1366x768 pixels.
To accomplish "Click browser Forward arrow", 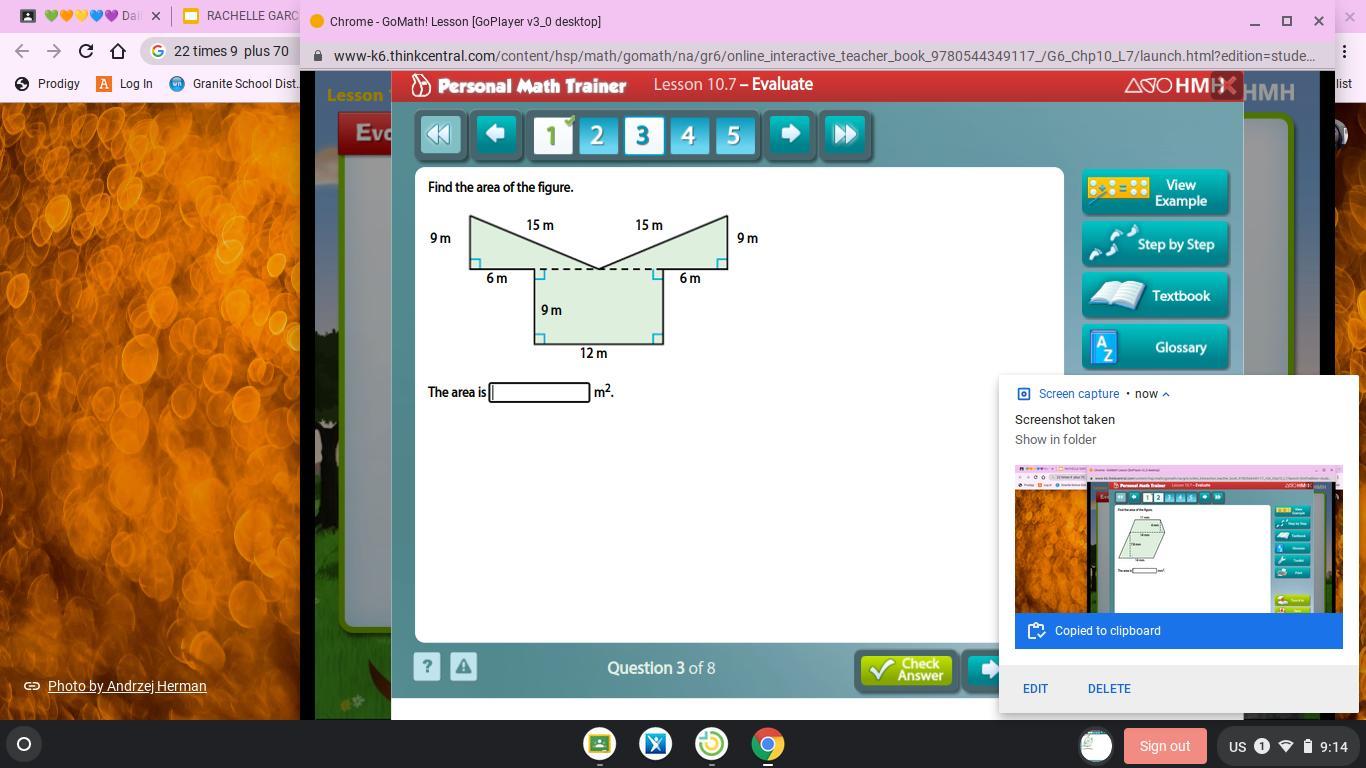I will click(54, 51).
